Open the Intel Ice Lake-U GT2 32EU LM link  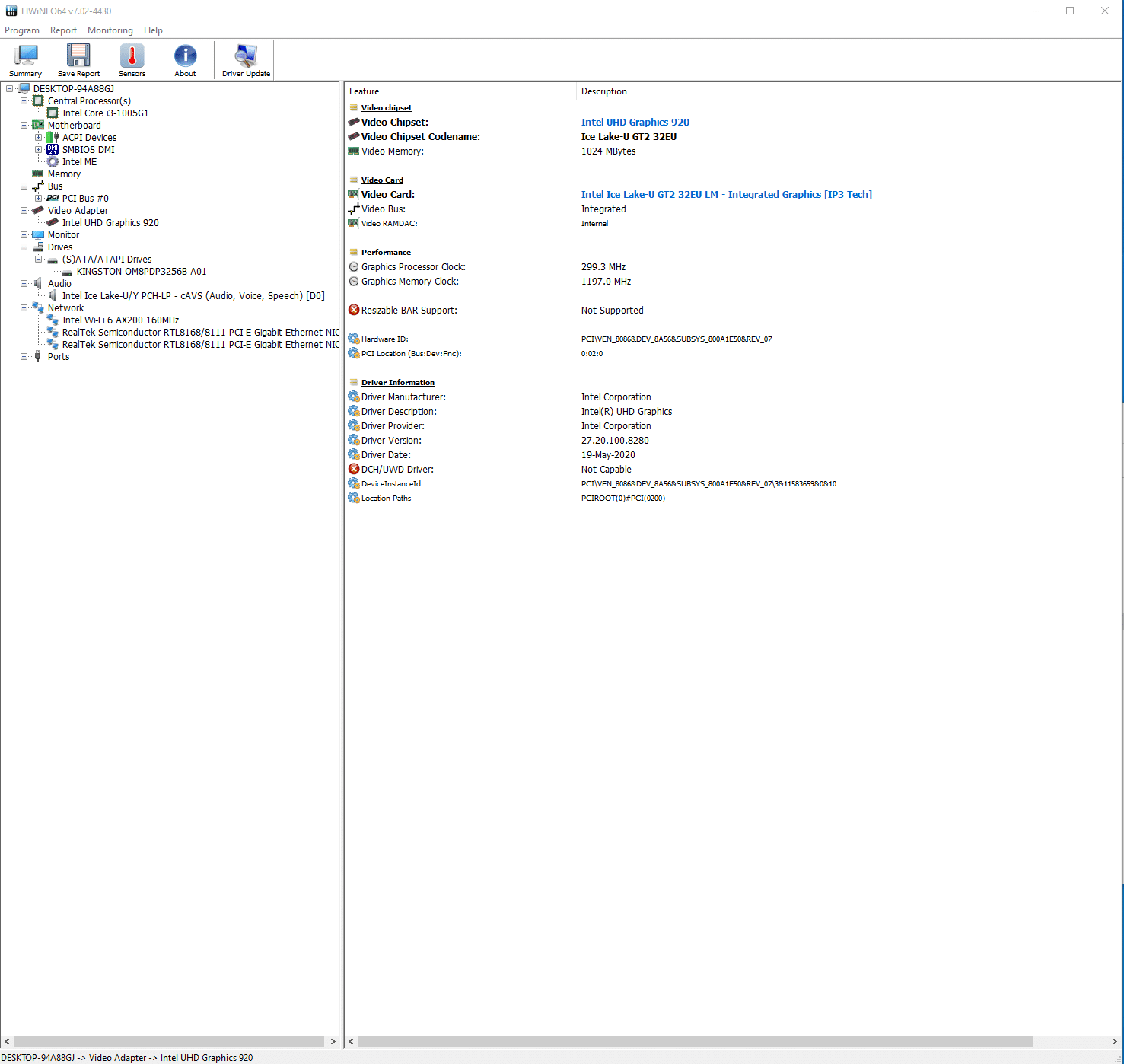click(x=727, y=195)
